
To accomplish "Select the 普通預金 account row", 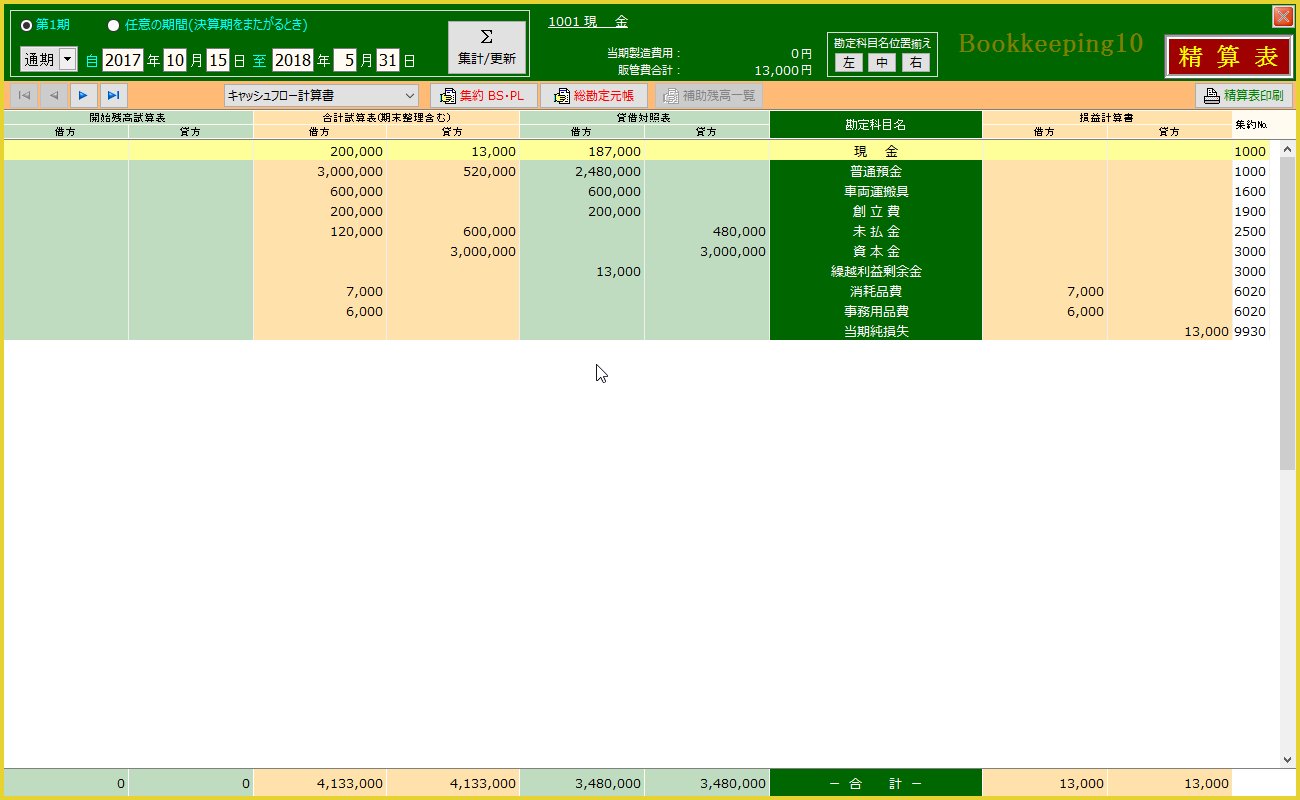I will [x=875, y=171].
